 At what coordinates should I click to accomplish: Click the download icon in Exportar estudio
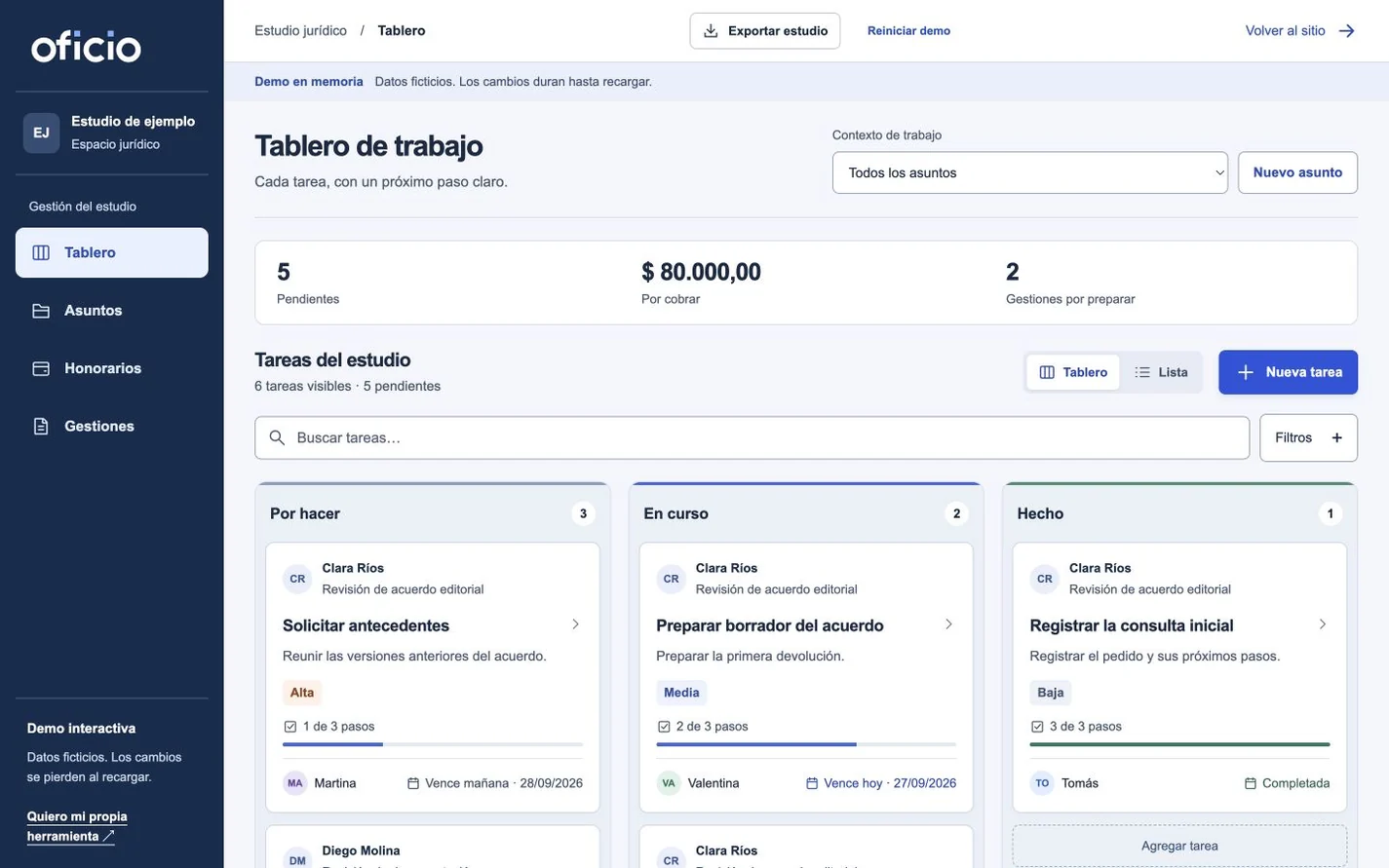[711, 31]
